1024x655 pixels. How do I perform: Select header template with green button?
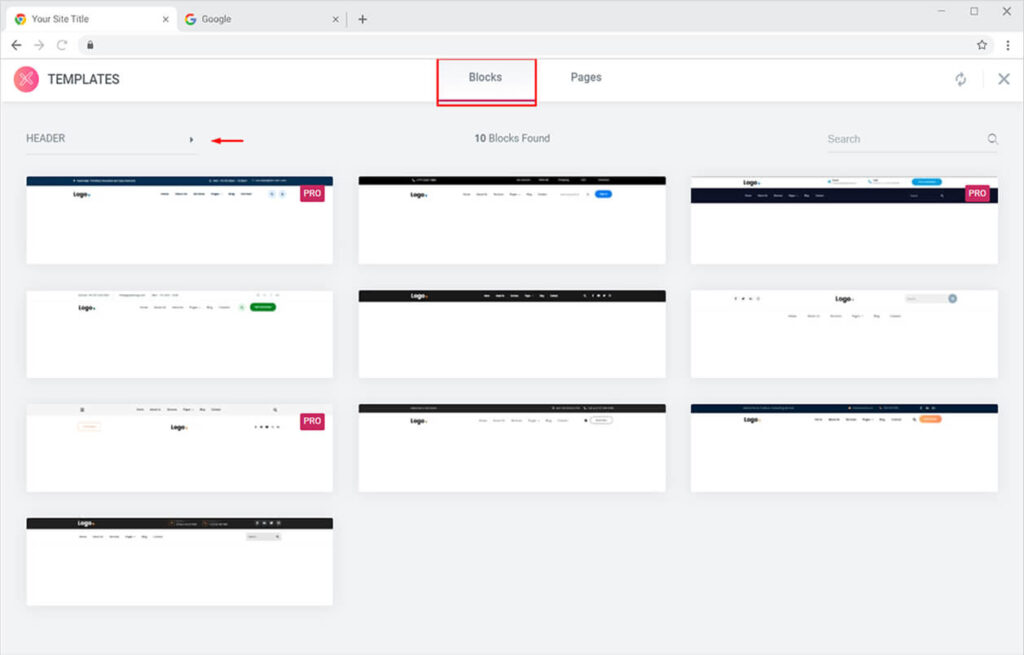pyautogui.click(x=179, y=334)
